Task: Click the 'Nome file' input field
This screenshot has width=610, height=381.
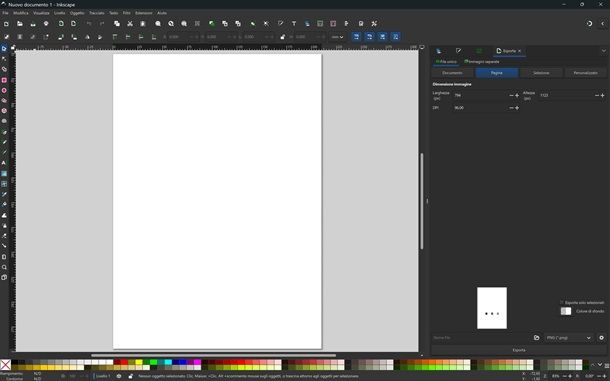Action: pos(481,338)
